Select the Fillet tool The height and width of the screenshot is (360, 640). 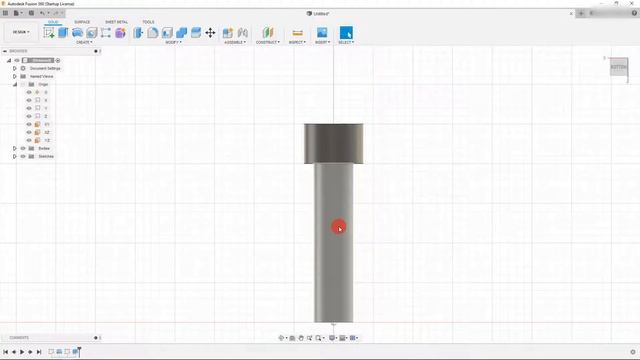(153, 33)
